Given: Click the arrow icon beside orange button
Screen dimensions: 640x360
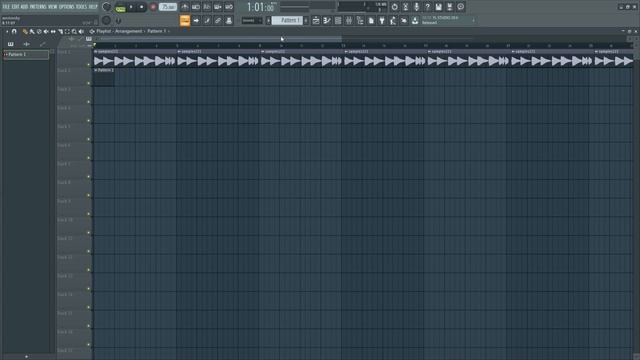Looking at the screenshot, I should 196,20.
